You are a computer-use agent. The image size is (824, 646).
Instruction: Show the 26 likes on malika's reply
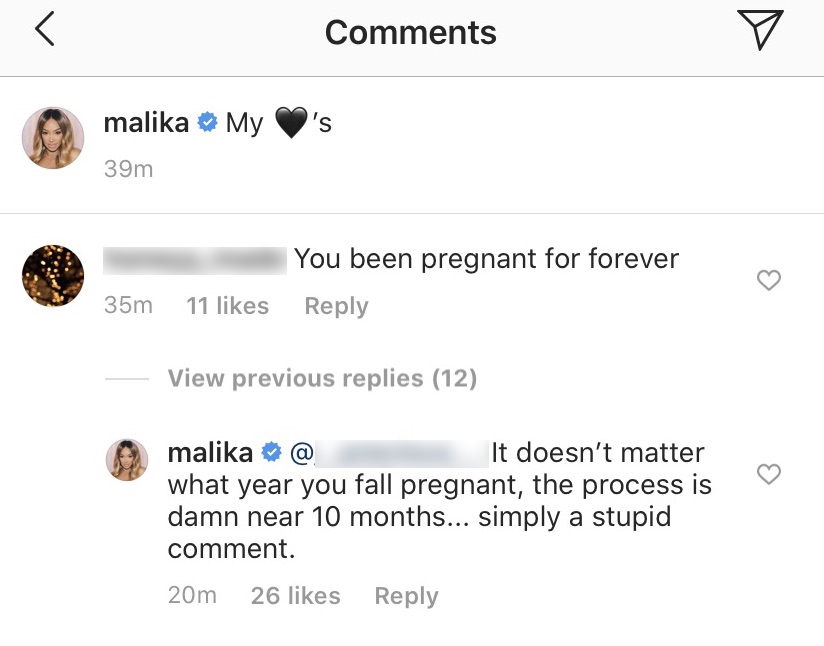(295, 595)
